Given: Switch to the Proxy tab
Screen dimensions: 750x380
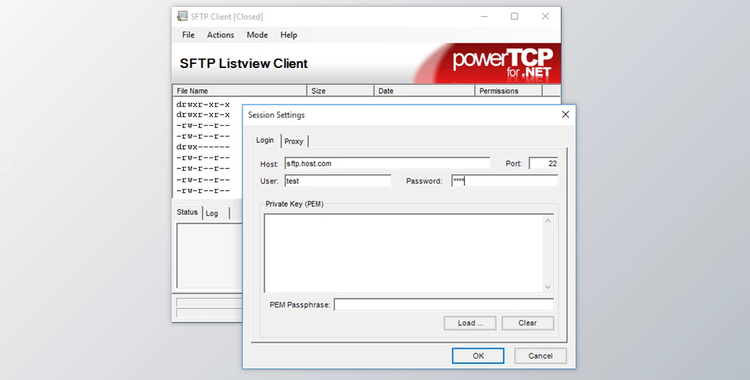Looking at the screenshot, I should pyautogui.click(x=294, y=141).
